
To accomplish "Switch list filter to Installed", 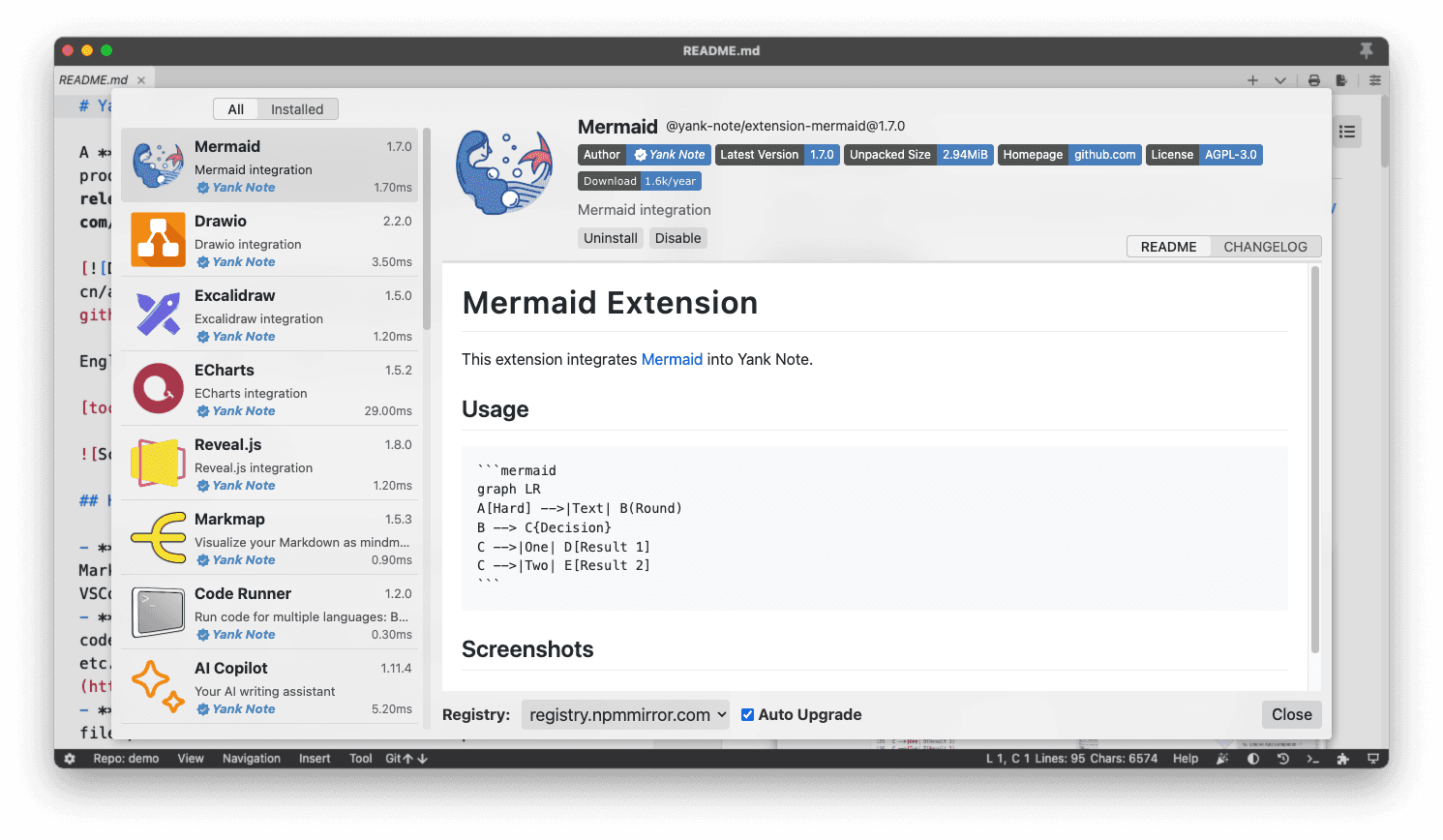I will point(297,109).
